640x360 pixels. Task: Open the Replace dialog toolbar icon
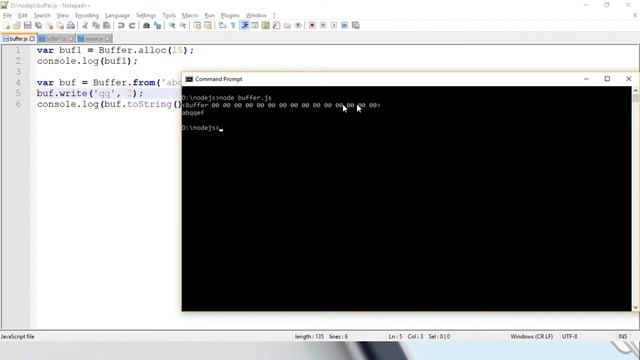(x=157, y=25)
